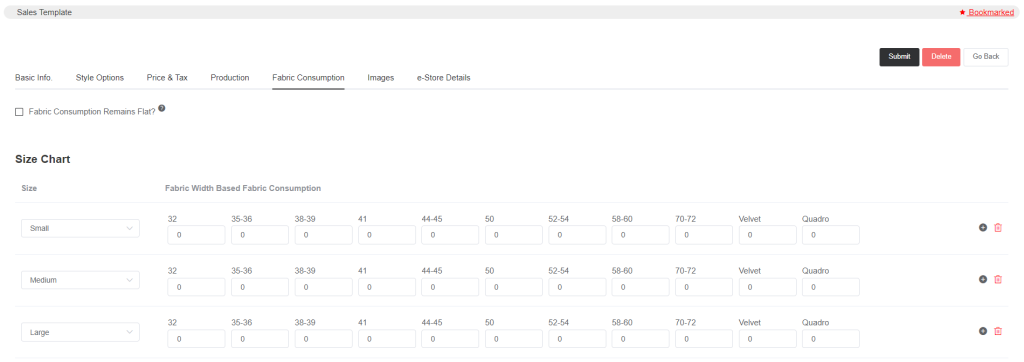Go to the e-Store Details tab
The height and width of the screenshot is (362, 1024).
coord(443,77)
